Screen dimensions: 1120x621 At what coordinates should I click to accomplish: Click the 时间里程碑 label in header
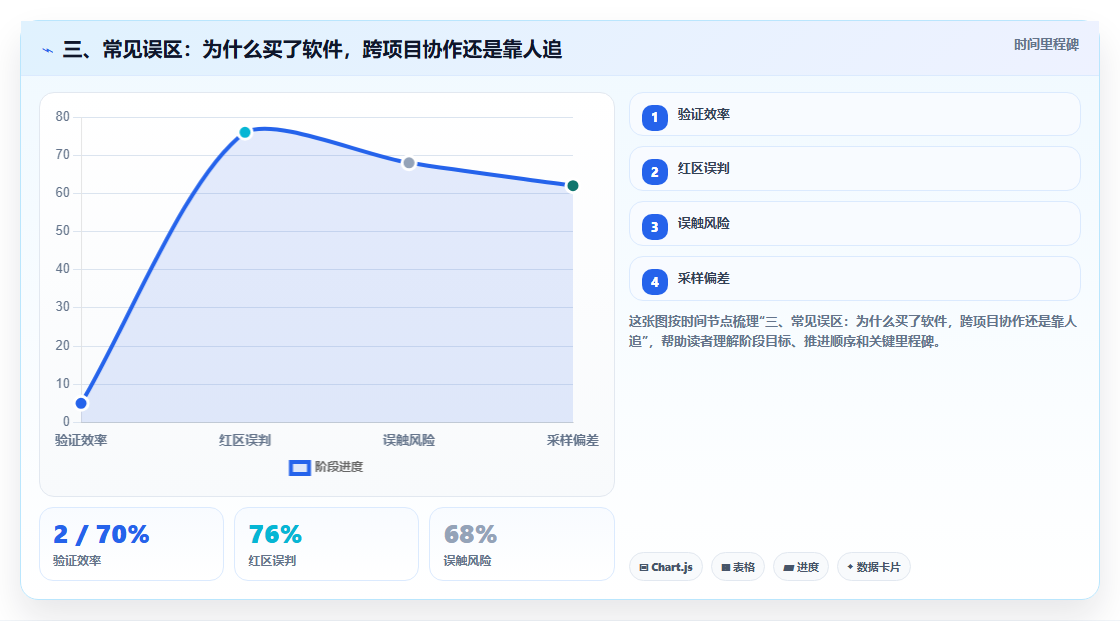(x=1046, y=44)
